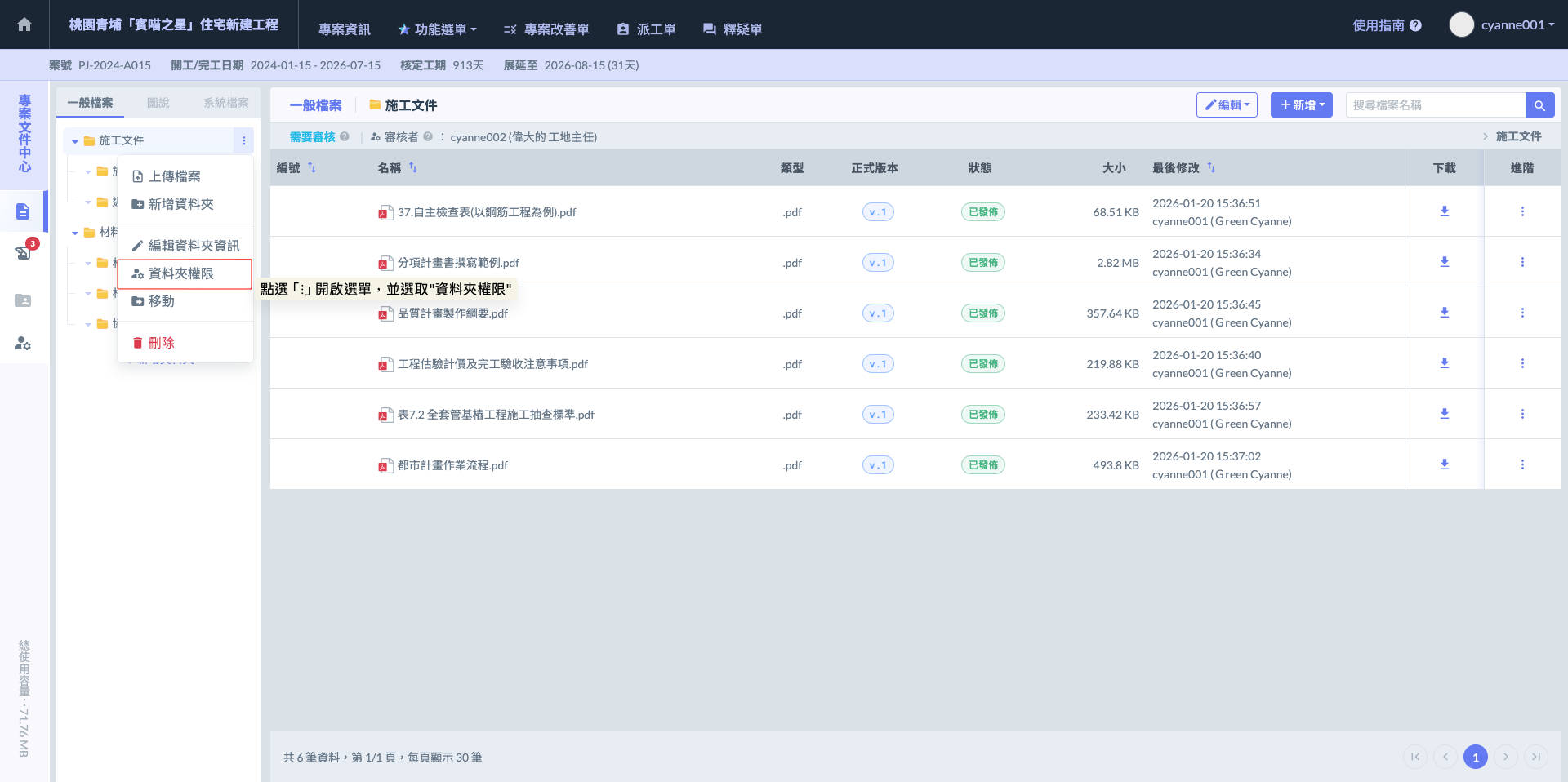Viewport: 1568px width, 782px height.
Task: Click the 搜尋檔案名稱 search field
Action: (1435, 105)
